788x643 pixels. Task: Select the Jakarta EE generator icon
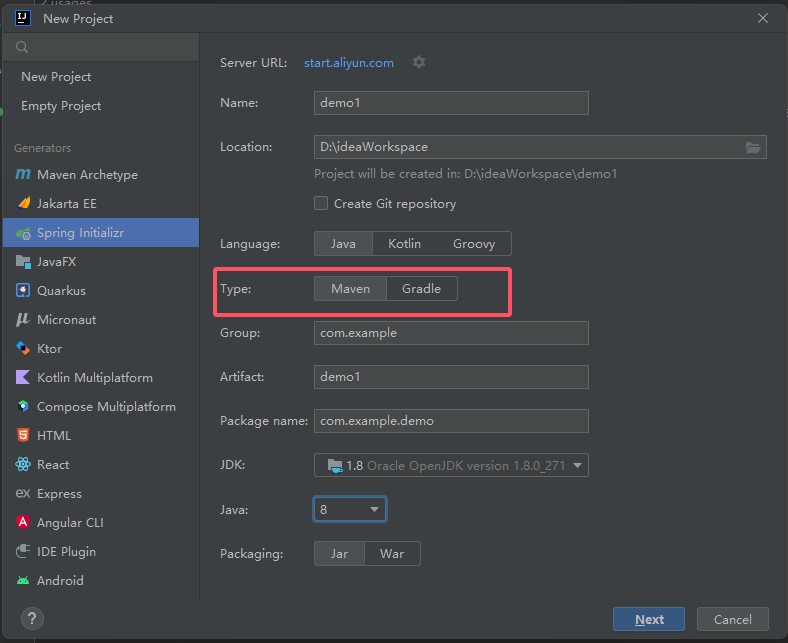coord(23,204)
